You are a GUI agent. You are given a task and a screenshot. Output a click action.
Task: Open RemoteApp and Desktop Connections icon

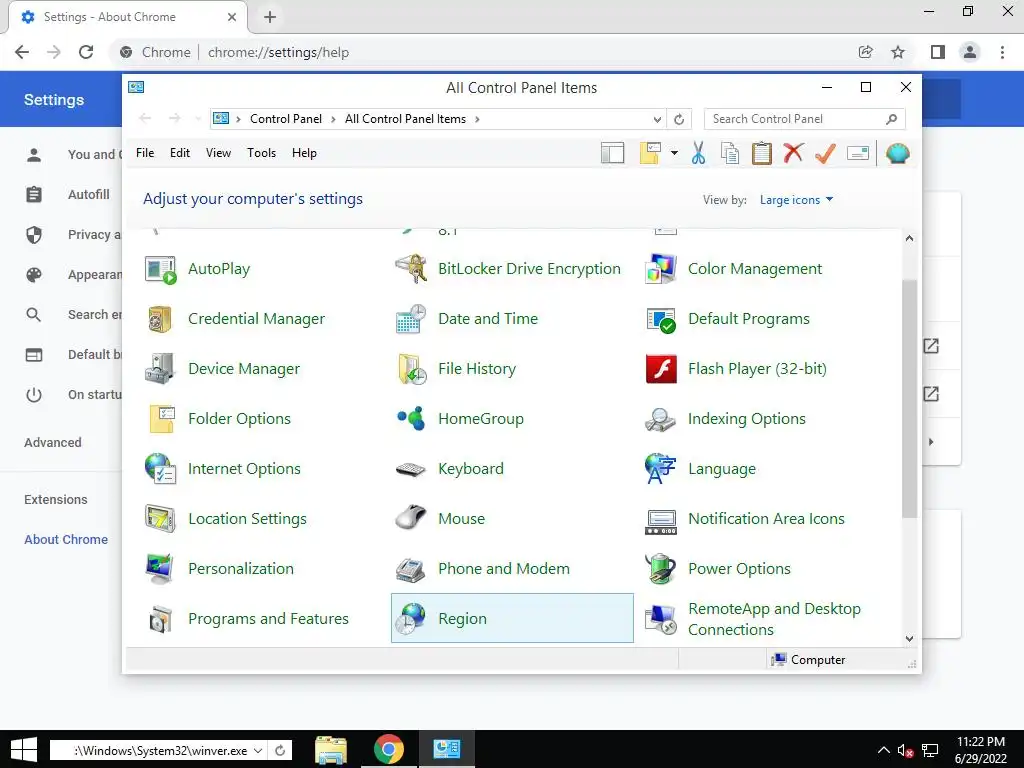[x=660, y=619]
